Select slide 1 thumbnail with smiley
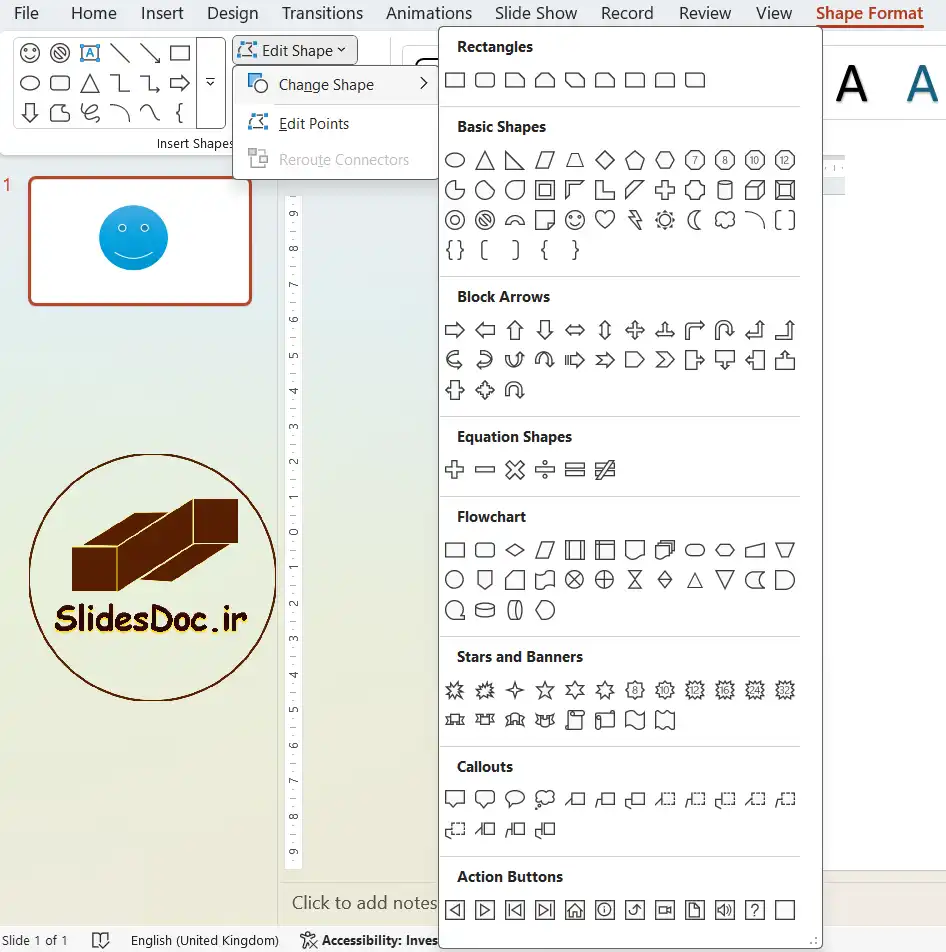The width and height of the screenshot is (946, 952). (x=139, y=240)
